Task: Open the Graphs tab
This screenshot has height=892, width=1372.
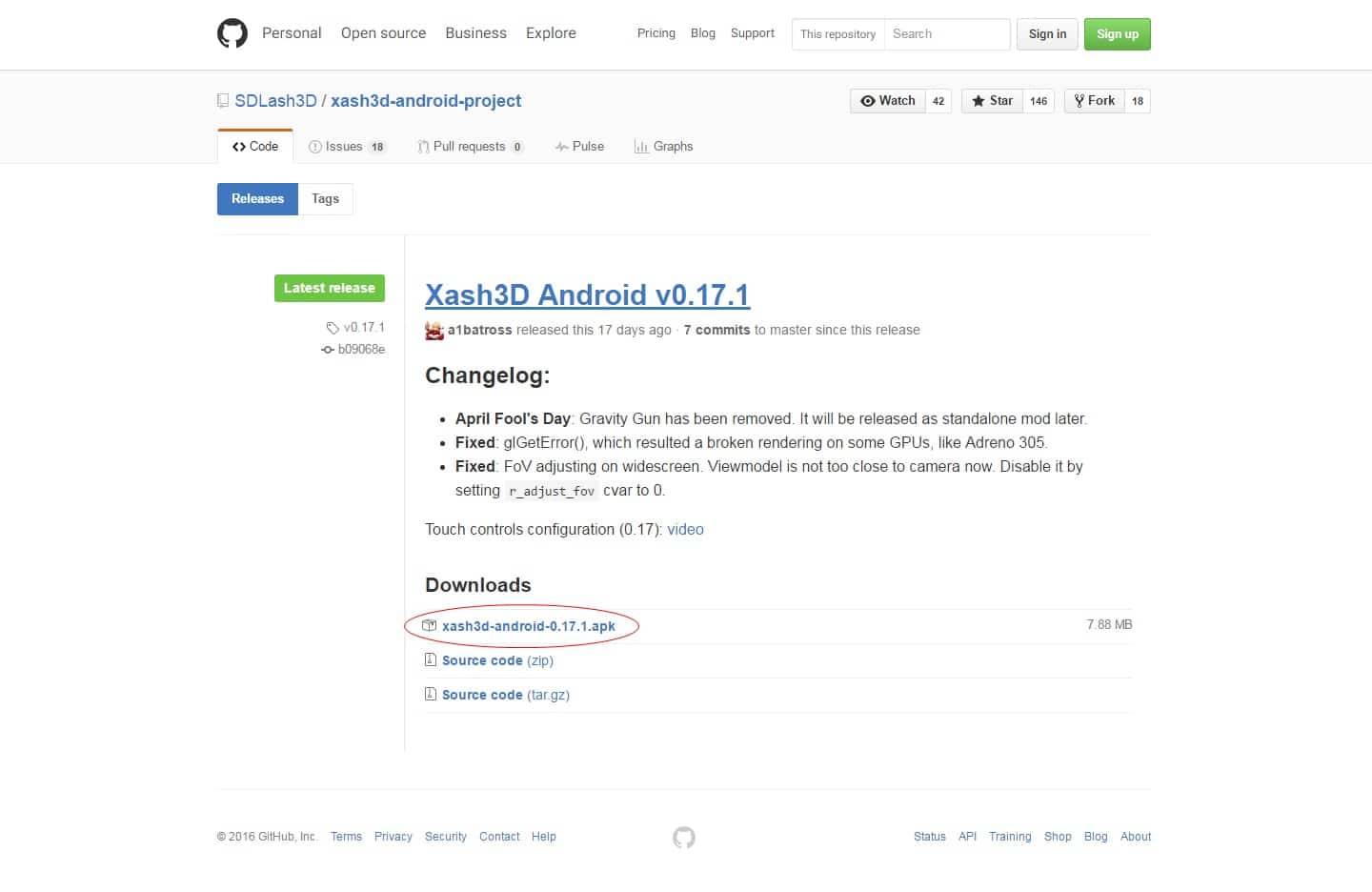Action: [663, 147]
